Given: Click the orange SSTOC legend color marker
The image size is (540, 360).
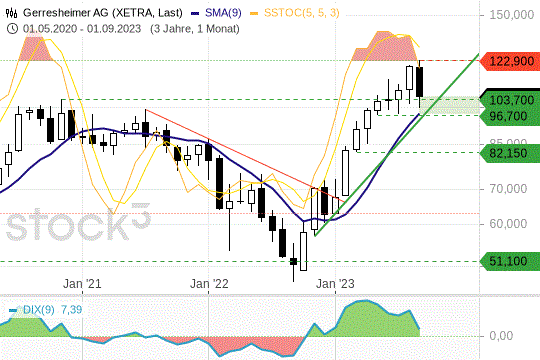Looking at the screenshot, I should [254, 13].
